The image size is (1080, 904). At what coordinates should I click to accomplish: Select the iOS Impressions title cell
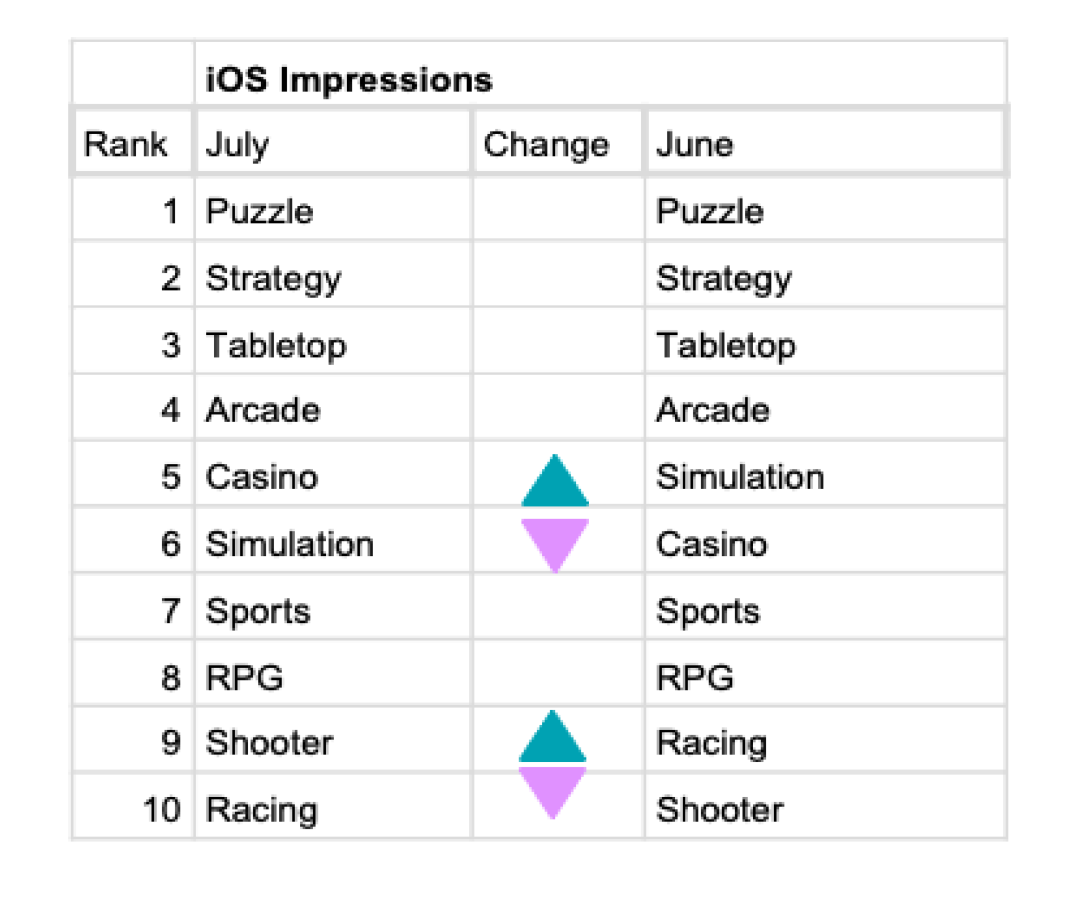tap(601, 74)
